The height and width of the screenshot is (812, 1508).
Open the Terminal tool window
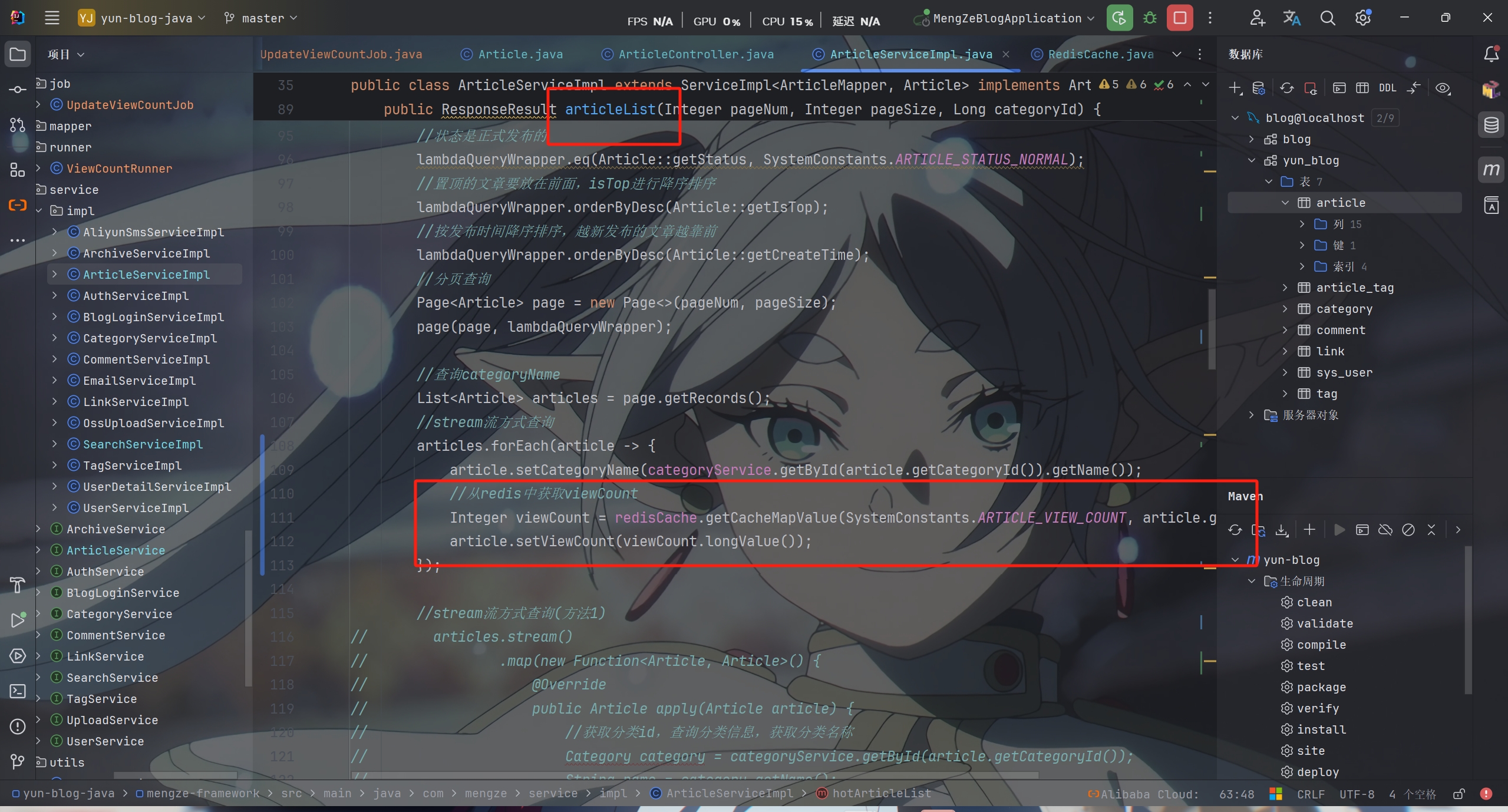[18, 691]
